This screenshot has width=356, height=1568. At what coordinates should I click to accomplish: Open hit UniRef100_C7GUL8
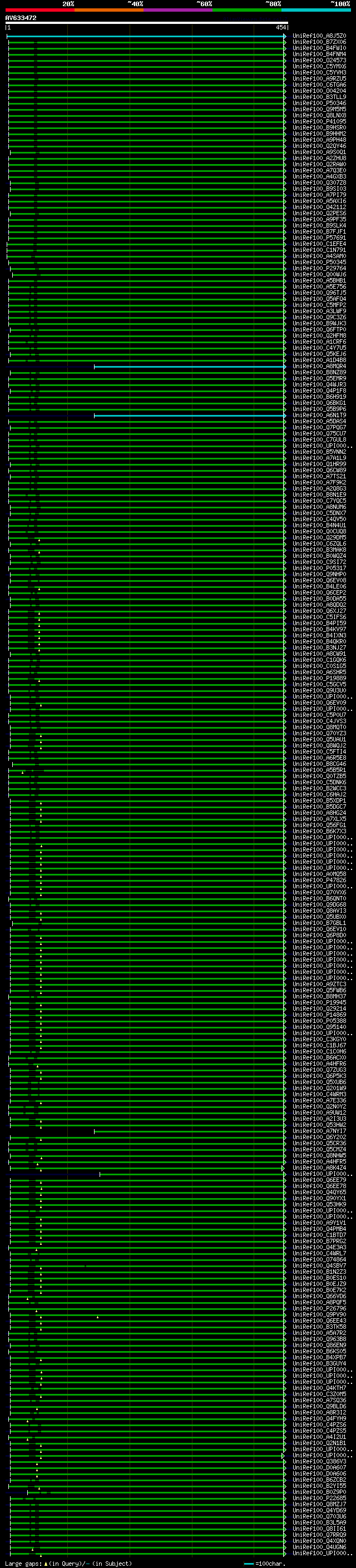[x=319, y=439]
